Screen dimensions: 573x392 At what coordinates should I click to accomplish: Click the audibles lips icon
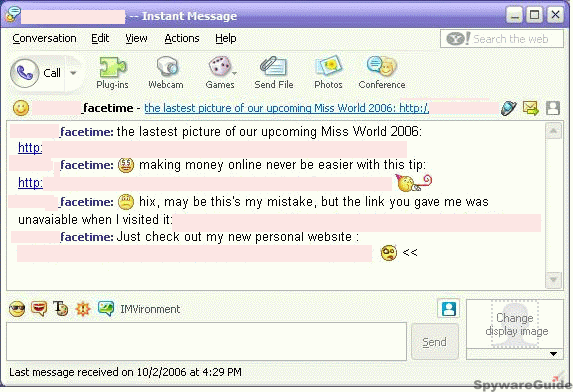click(39, 309)
